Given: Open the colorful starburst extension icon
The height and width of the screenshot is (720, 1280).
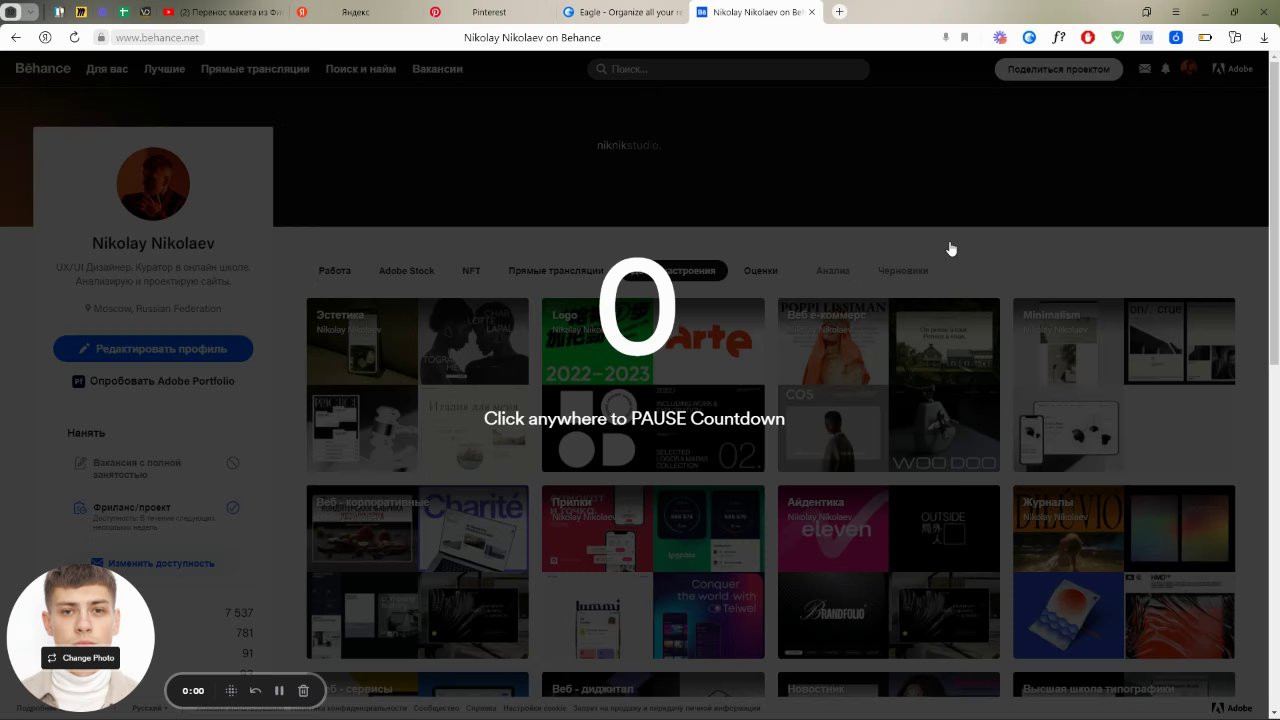Looking at the screenshot, I should [1000, 37].
